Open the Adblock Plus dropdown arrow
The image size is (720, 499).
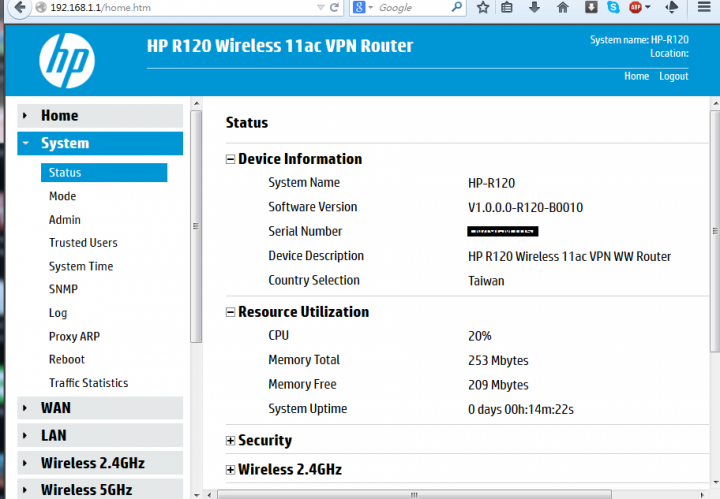coord(648,7)
